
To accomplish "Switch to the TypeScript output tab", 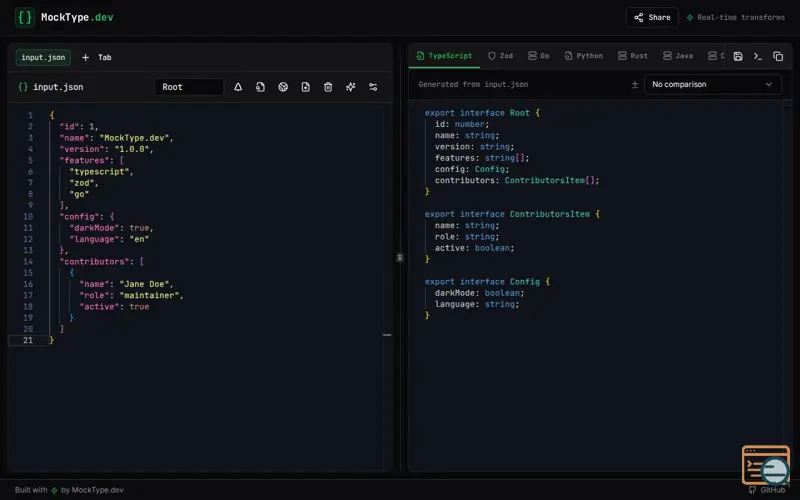I will [444, 56].
